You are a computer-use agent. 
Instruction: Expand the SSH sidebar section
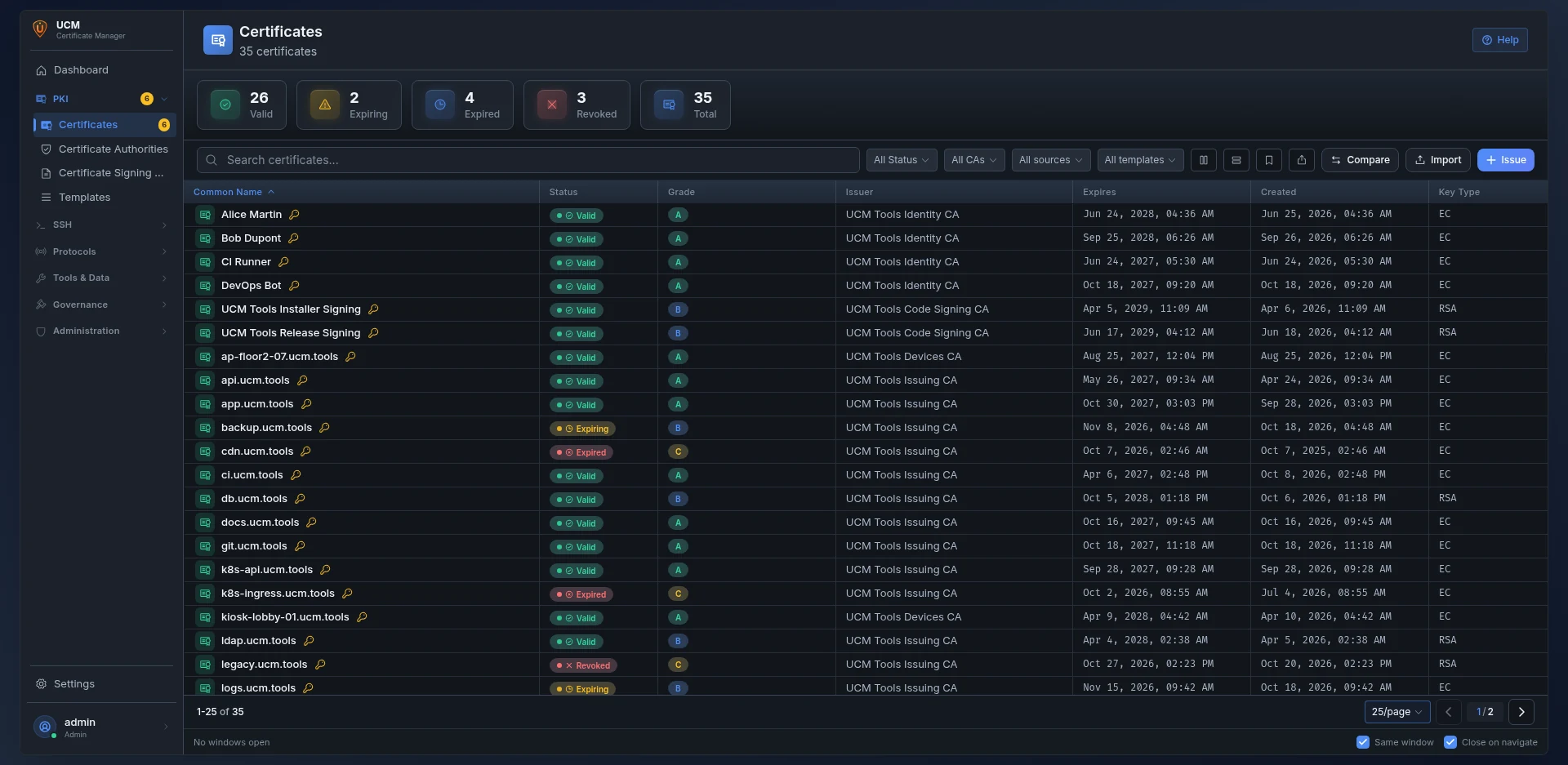coord(101,225)
